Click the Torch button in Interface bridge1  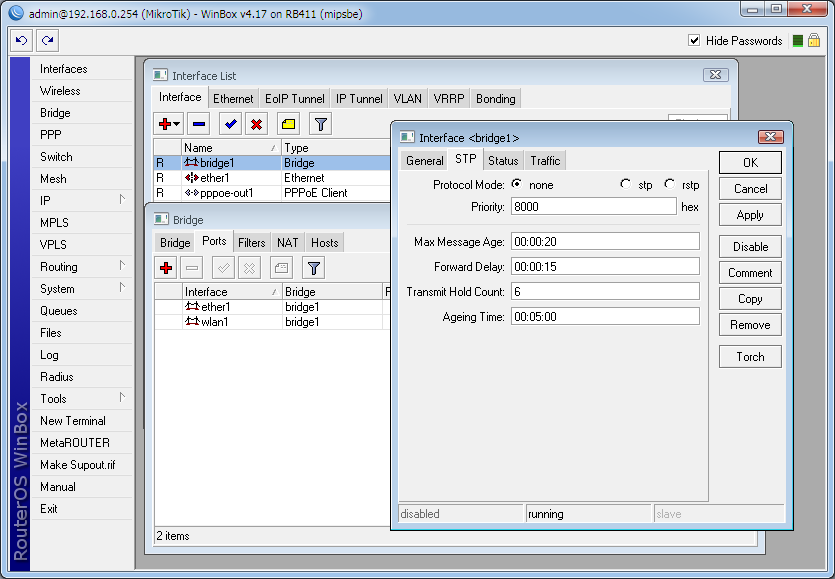pos(750,356)
